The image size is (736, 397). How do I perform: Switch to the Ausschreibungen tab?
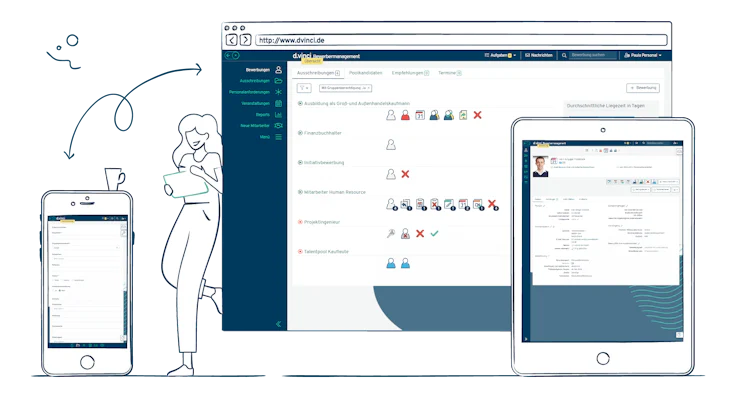[x=318, y=73]
